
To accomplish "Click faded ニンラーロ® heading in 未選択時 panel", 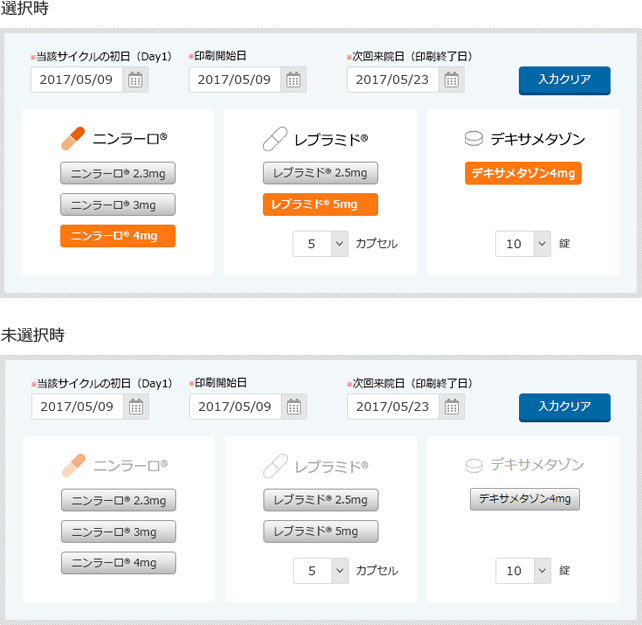I will tap(131, 466).
